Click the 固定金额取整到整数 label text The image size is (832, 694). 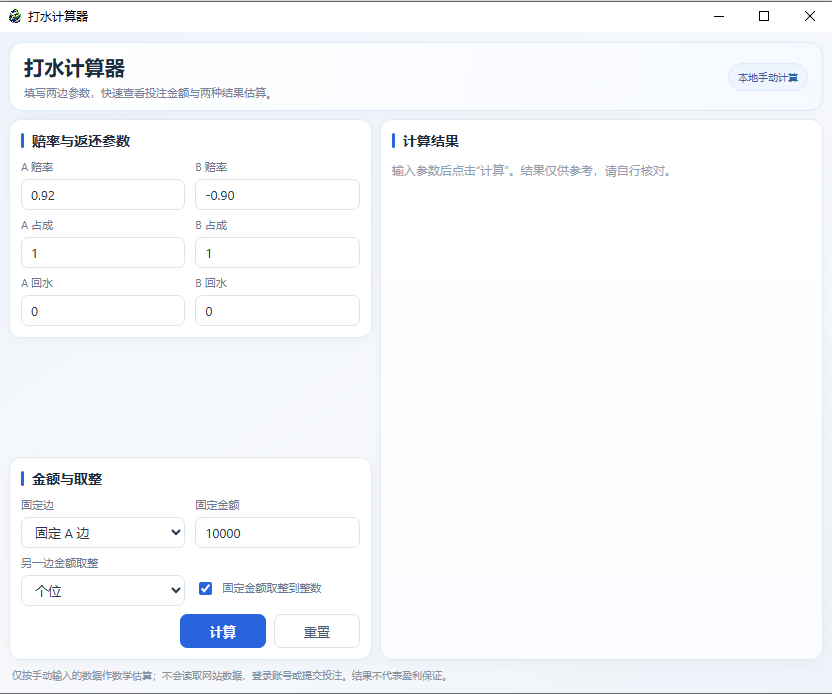[x=272, y=588]
